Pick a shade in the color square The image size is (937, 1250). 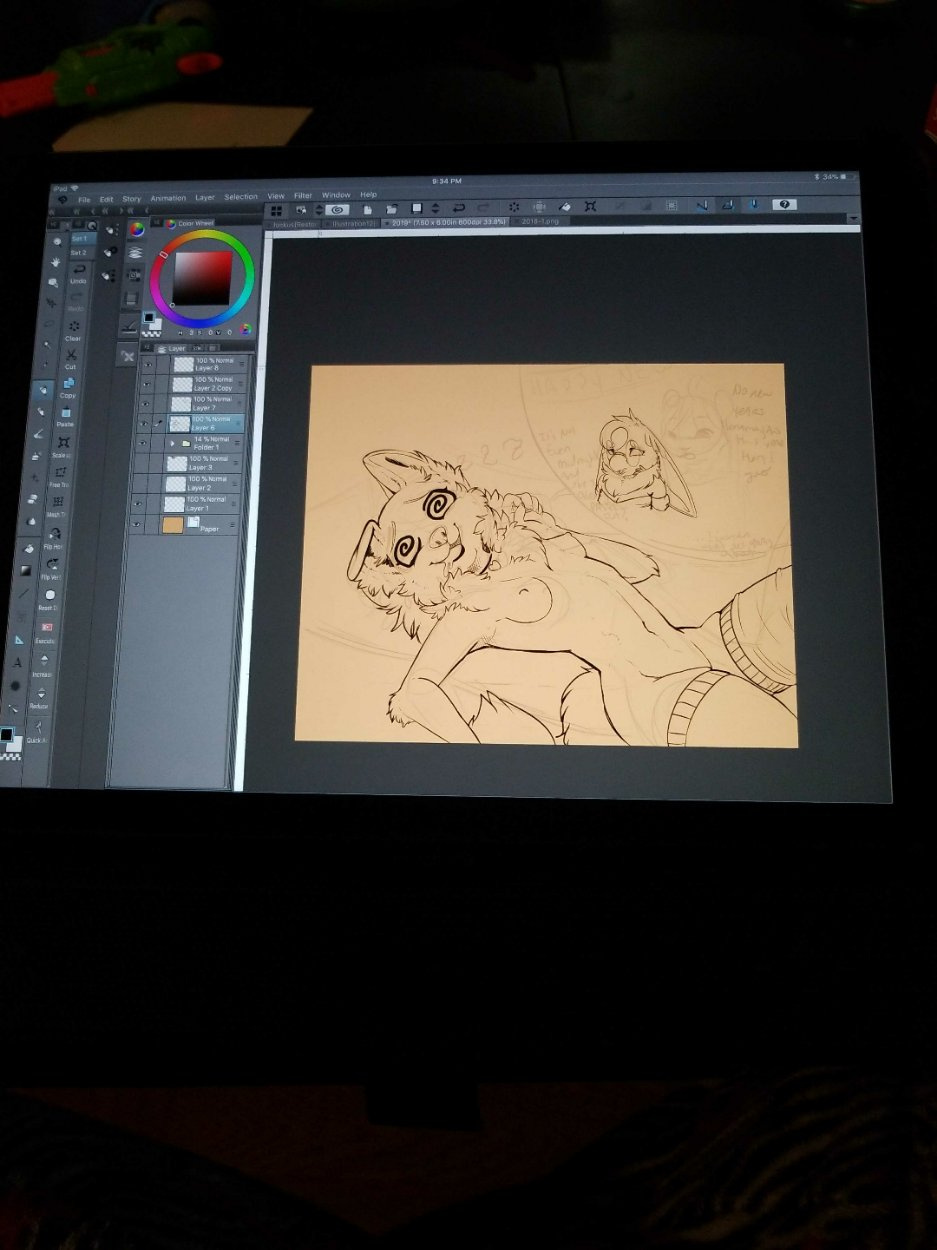pos(203,278)
